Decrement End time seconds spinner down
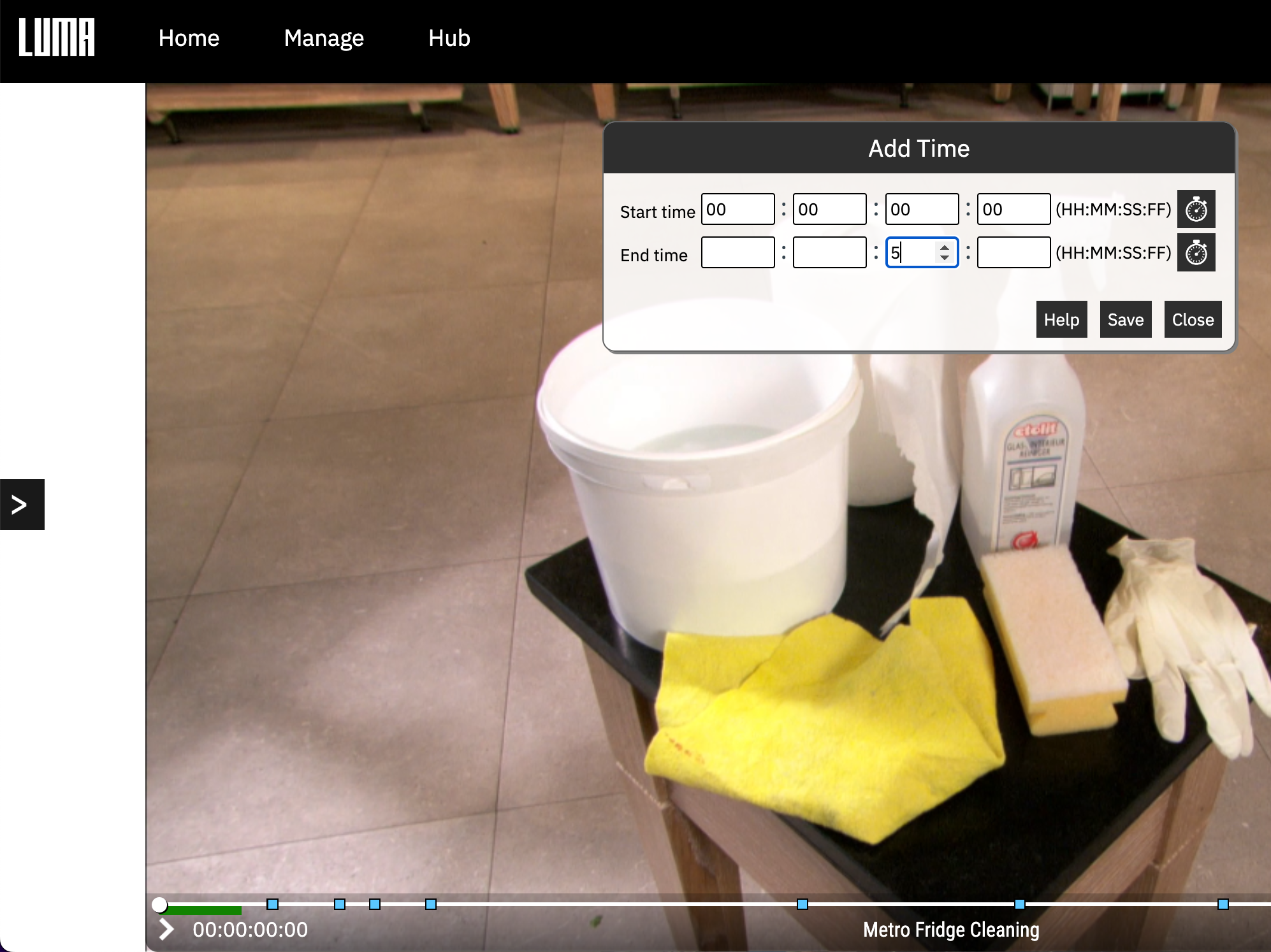 [x=945, y=257]
